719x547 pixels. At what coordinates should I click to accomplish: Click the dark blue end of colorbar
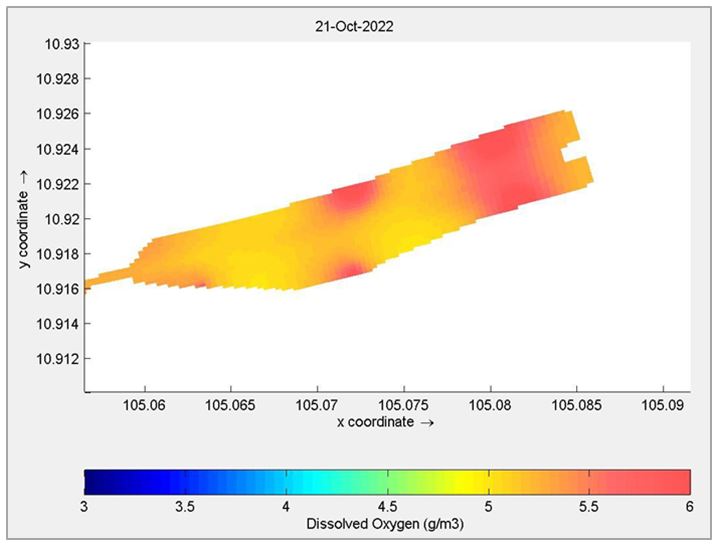pyautogui.click(x=92, y=482)
